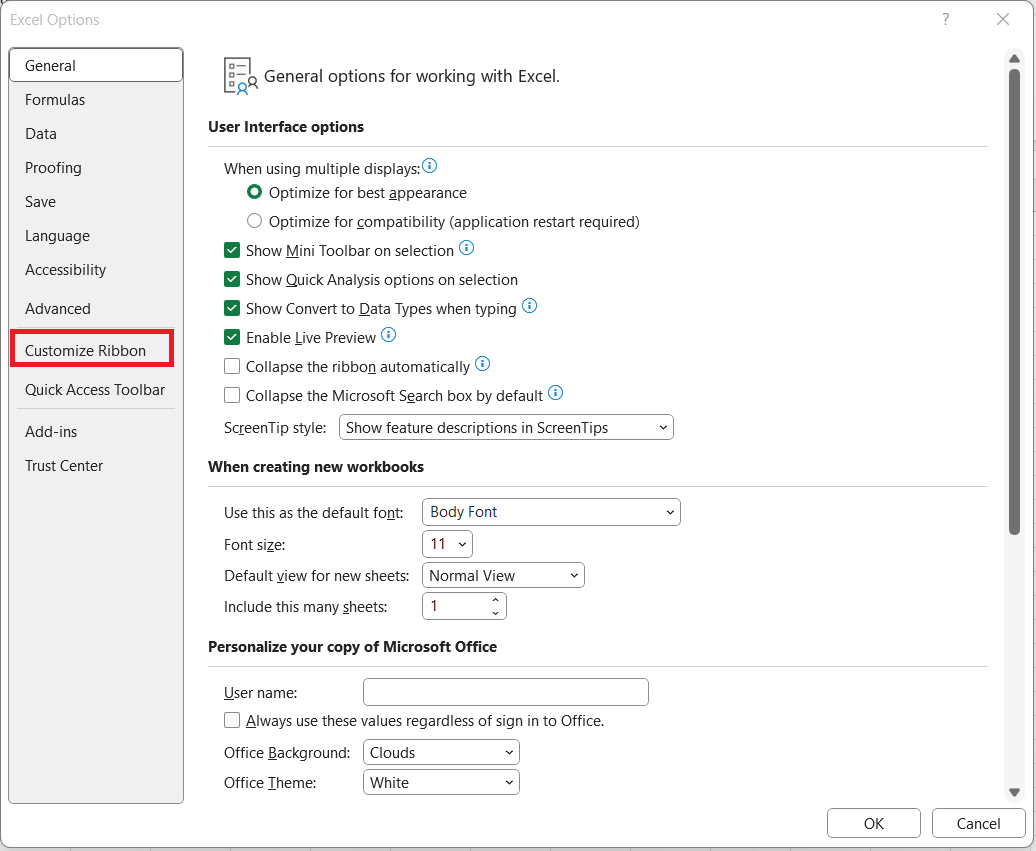Viewport: 1036px width, 851px height.
Task: Close the Excel Options dialog
Action: tap(1003, 19)
